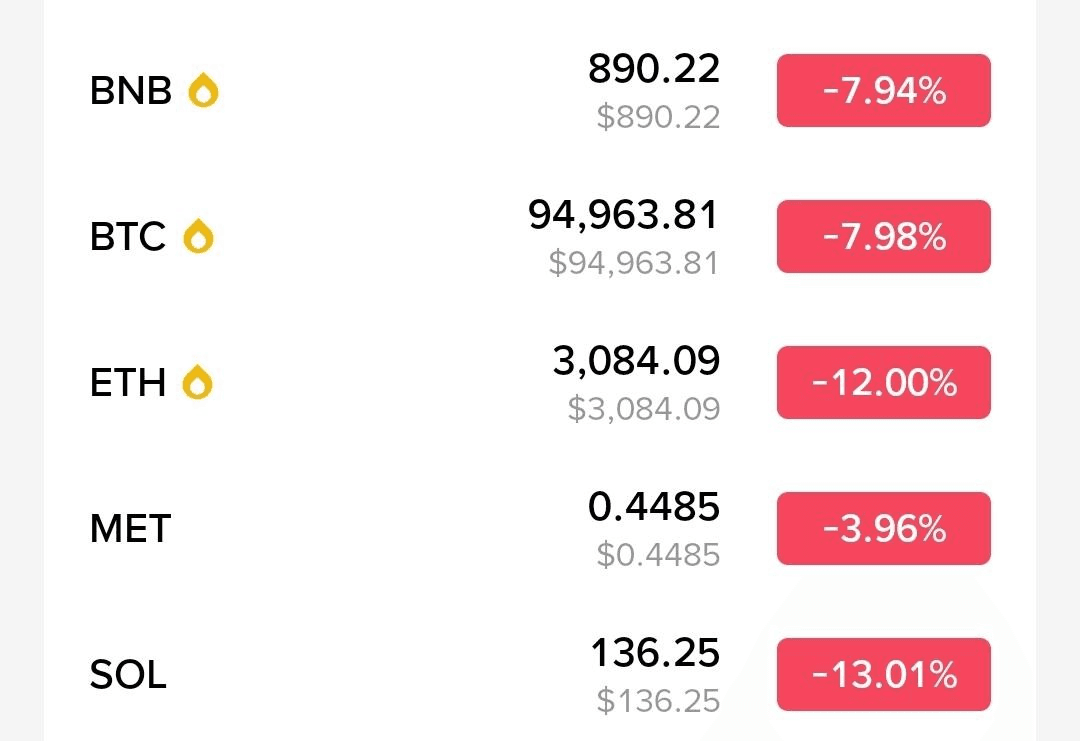Toggle the BTC -7.98% change badge
The image size is (1080, 741).
pyautogui.click(x=883, y=237)
